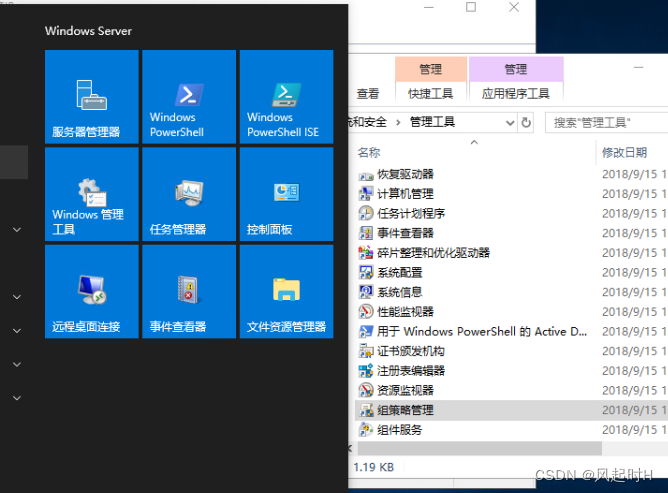
Task: Select the 应用程序工具 ribbon tab
Action: pos(516,93)
